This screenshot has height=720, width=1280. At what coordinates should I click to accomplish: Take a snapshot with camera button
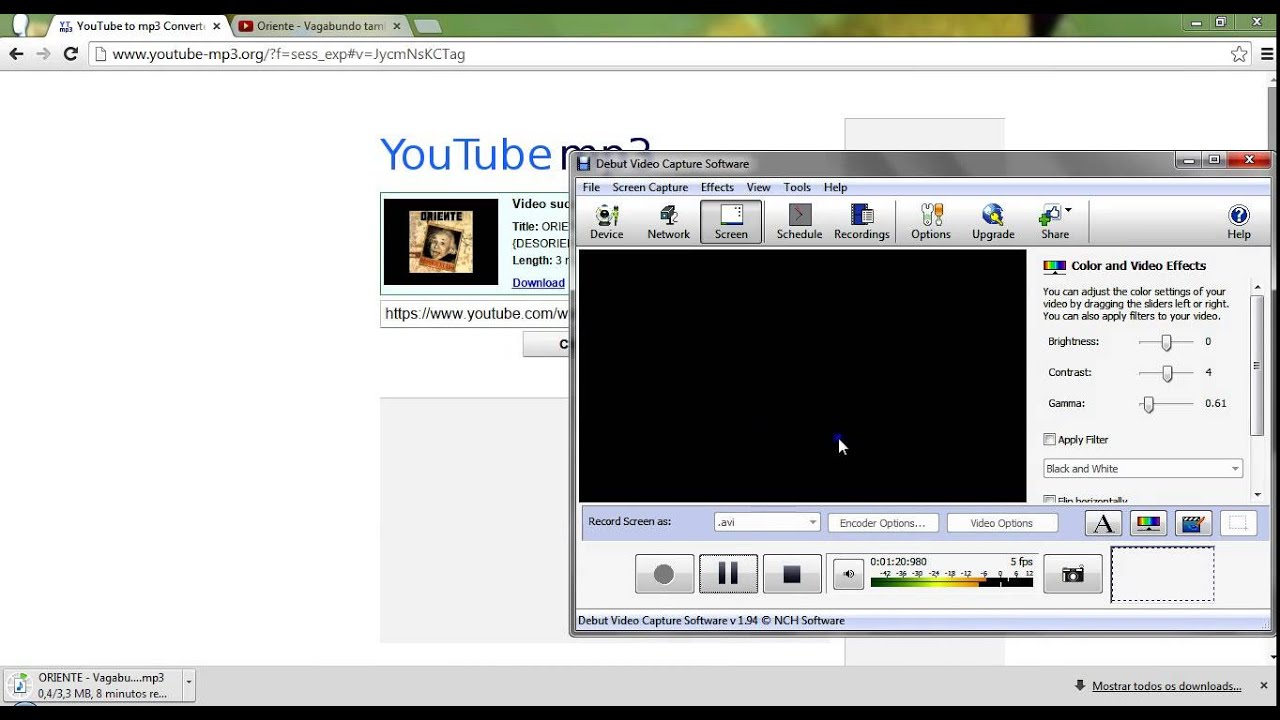(1073, 574)
